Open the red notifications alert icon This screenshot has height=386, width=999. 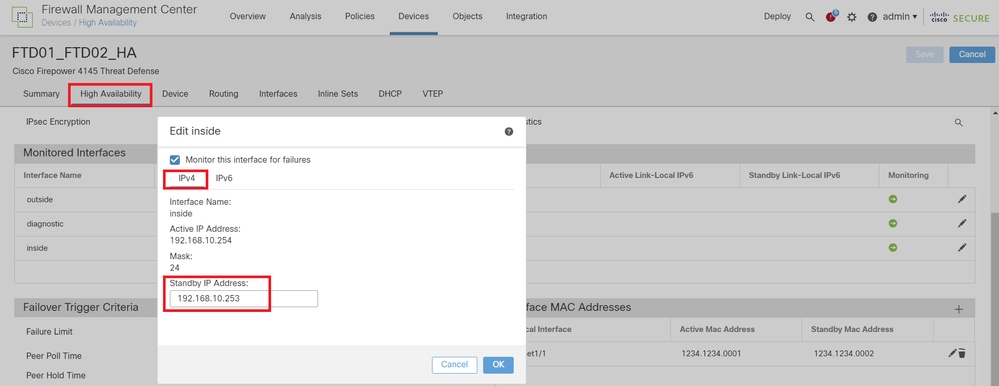(831, 17)
